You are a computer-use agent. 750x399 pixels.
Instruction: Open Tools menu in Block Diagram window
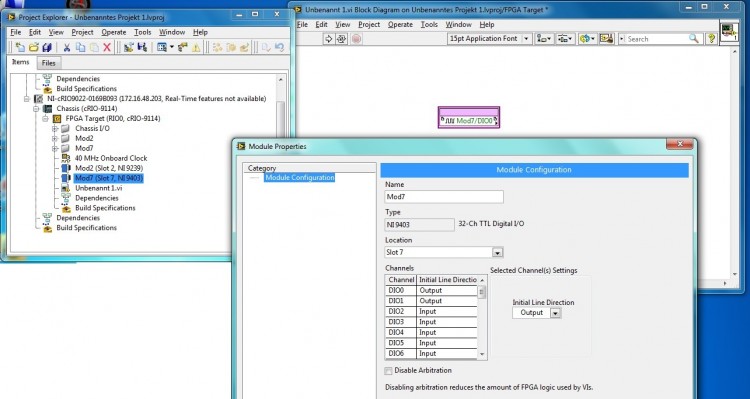tap(429, 24)
